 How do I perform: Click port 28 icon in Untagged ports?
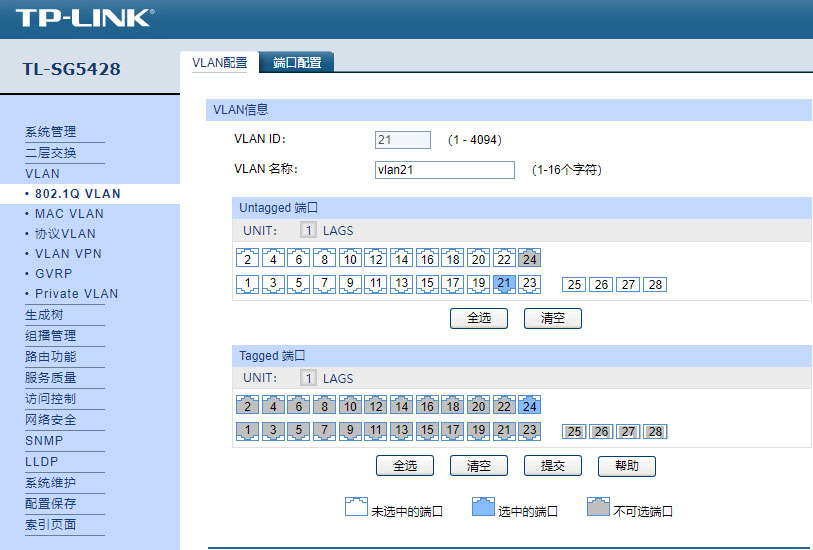coord(655,285)
